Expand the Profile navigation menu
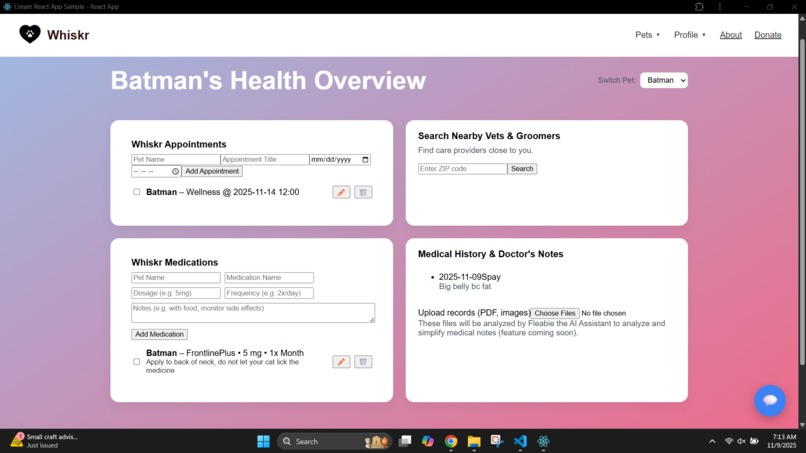This screenshot has height=453, width=806. 690,35
